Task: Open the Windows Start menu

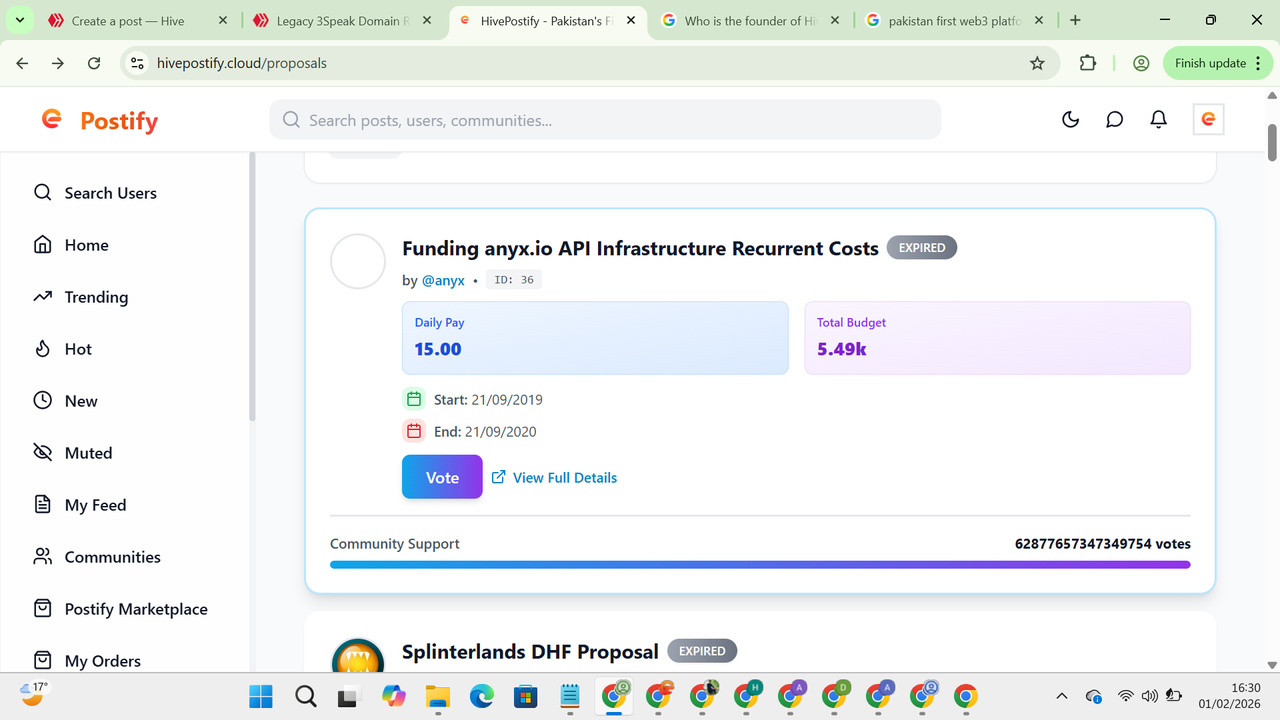Action: [261, 696]
